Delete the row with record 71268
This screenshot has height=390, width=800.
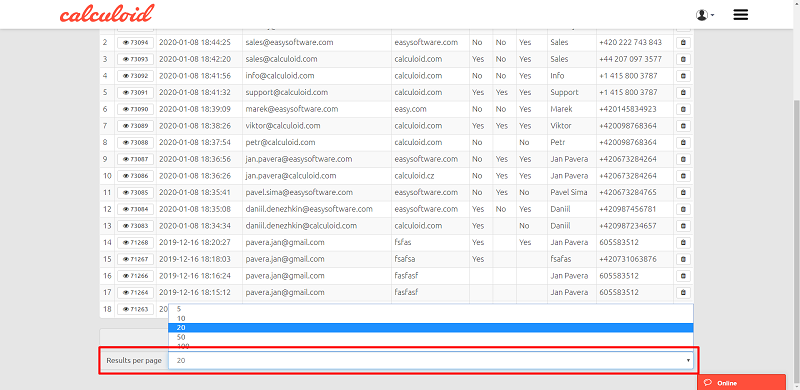[x=683, y=243]
